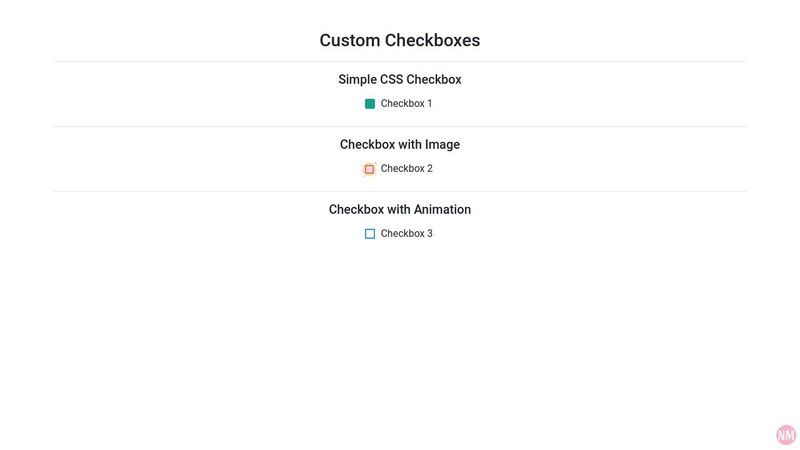The height and width of the screenshot is (450, 800).
Task: Click the word "Animation" in the heading
Action: point(442,209)
